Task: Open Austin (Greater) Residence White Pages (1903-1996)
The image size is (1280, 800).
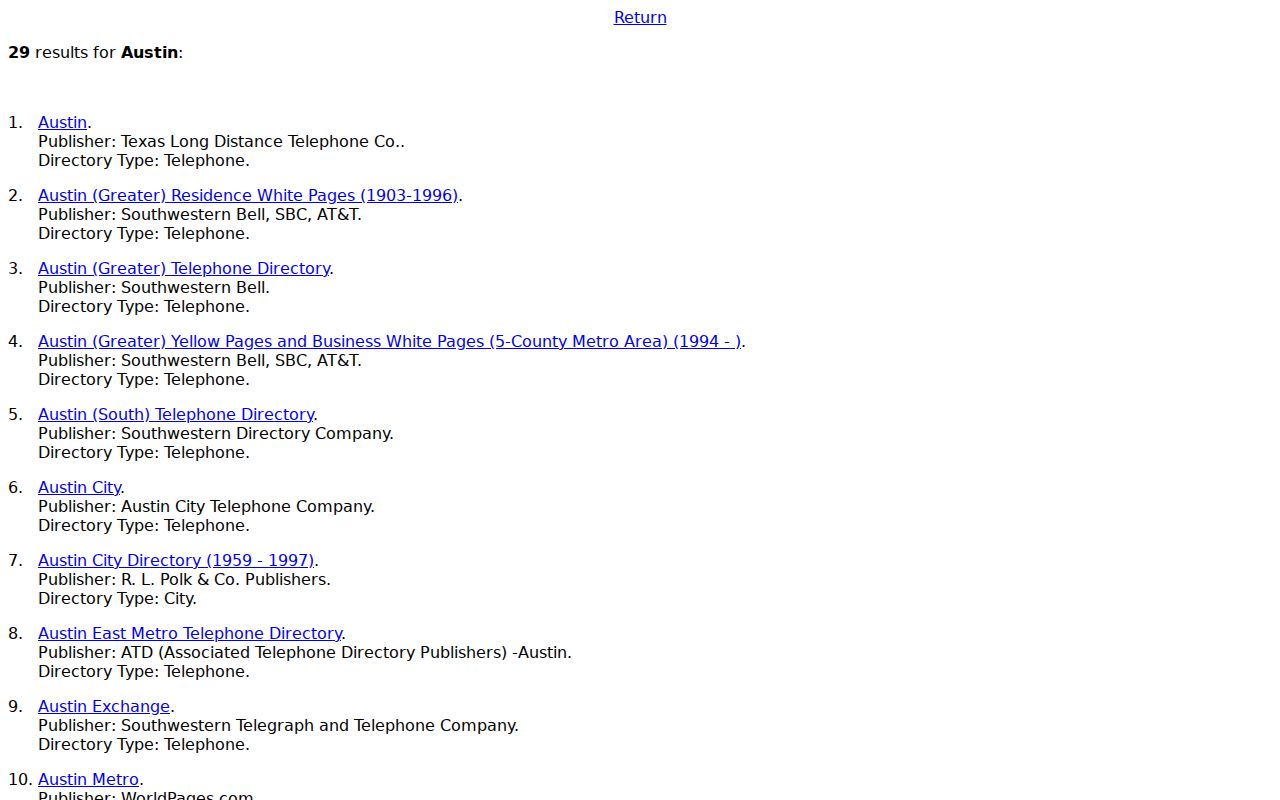Action: click(248, 195)
